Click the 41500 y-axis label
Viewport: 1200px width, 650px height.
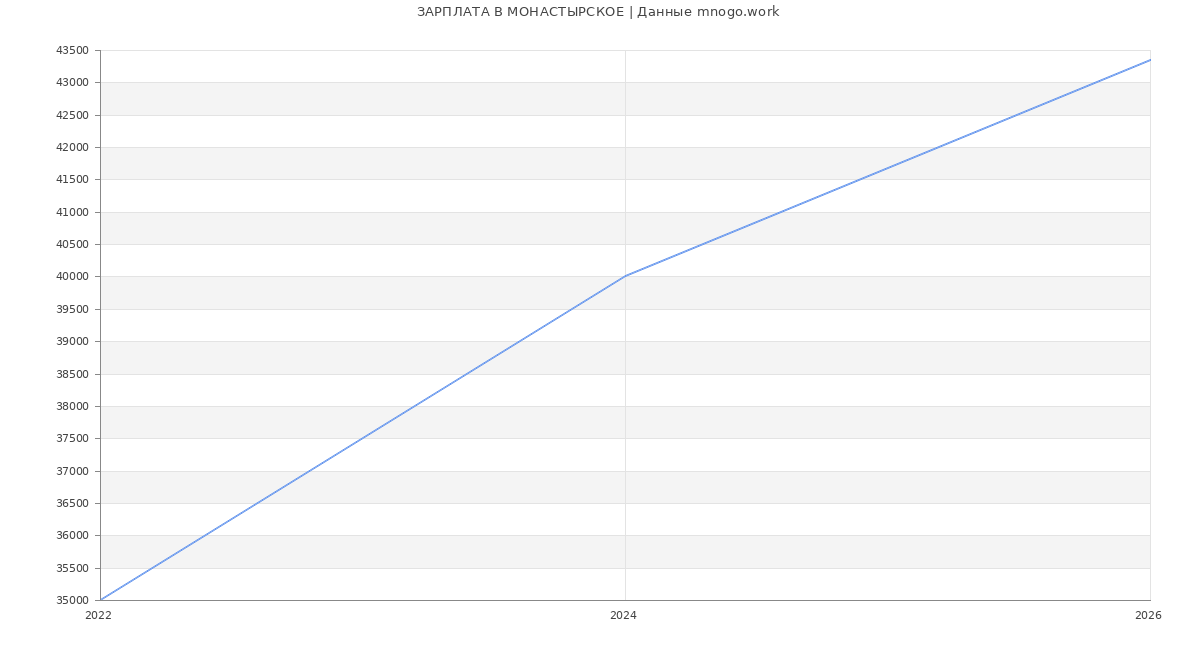(x=72, y=180)
